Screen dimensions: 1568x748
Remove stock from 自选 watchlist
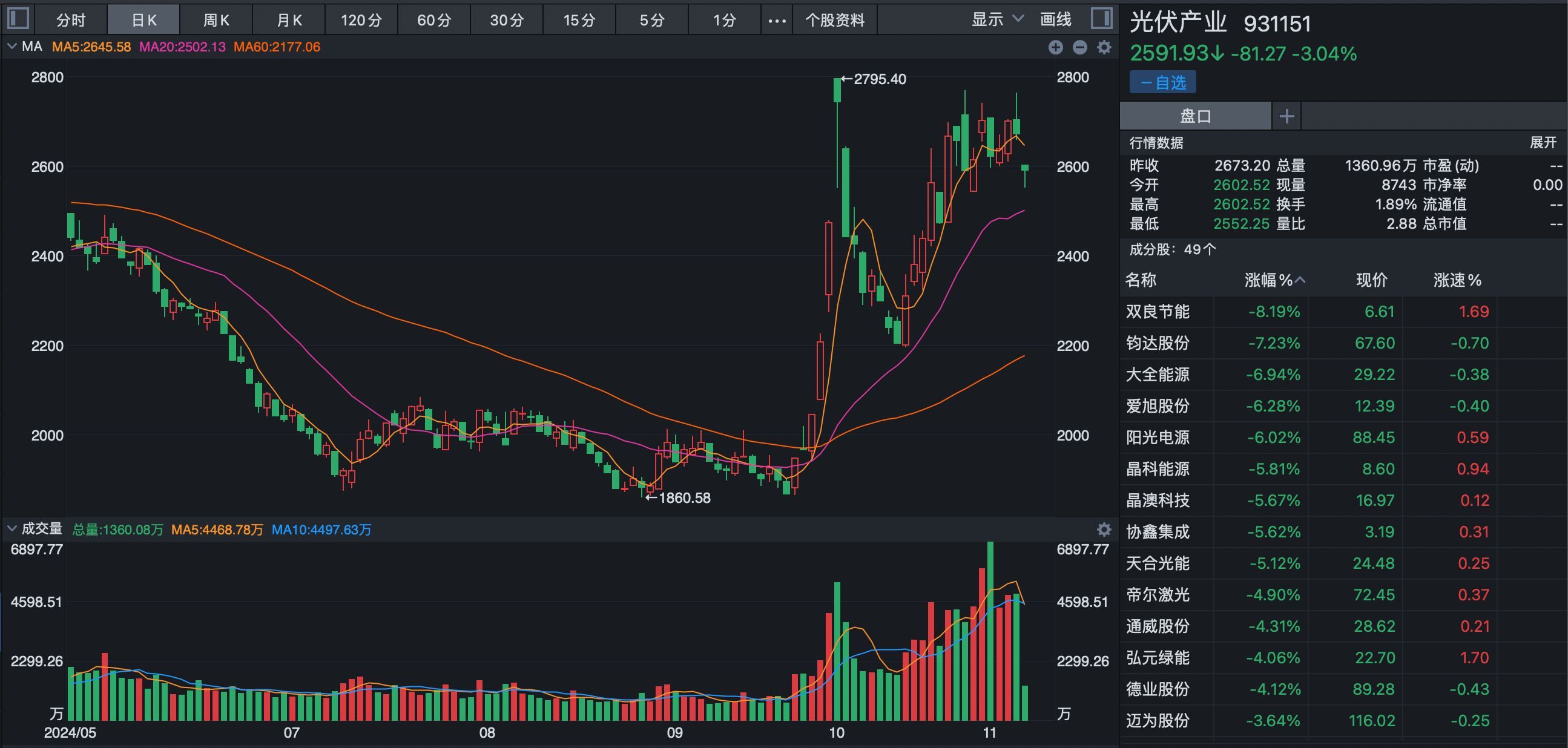point(1162,82)
